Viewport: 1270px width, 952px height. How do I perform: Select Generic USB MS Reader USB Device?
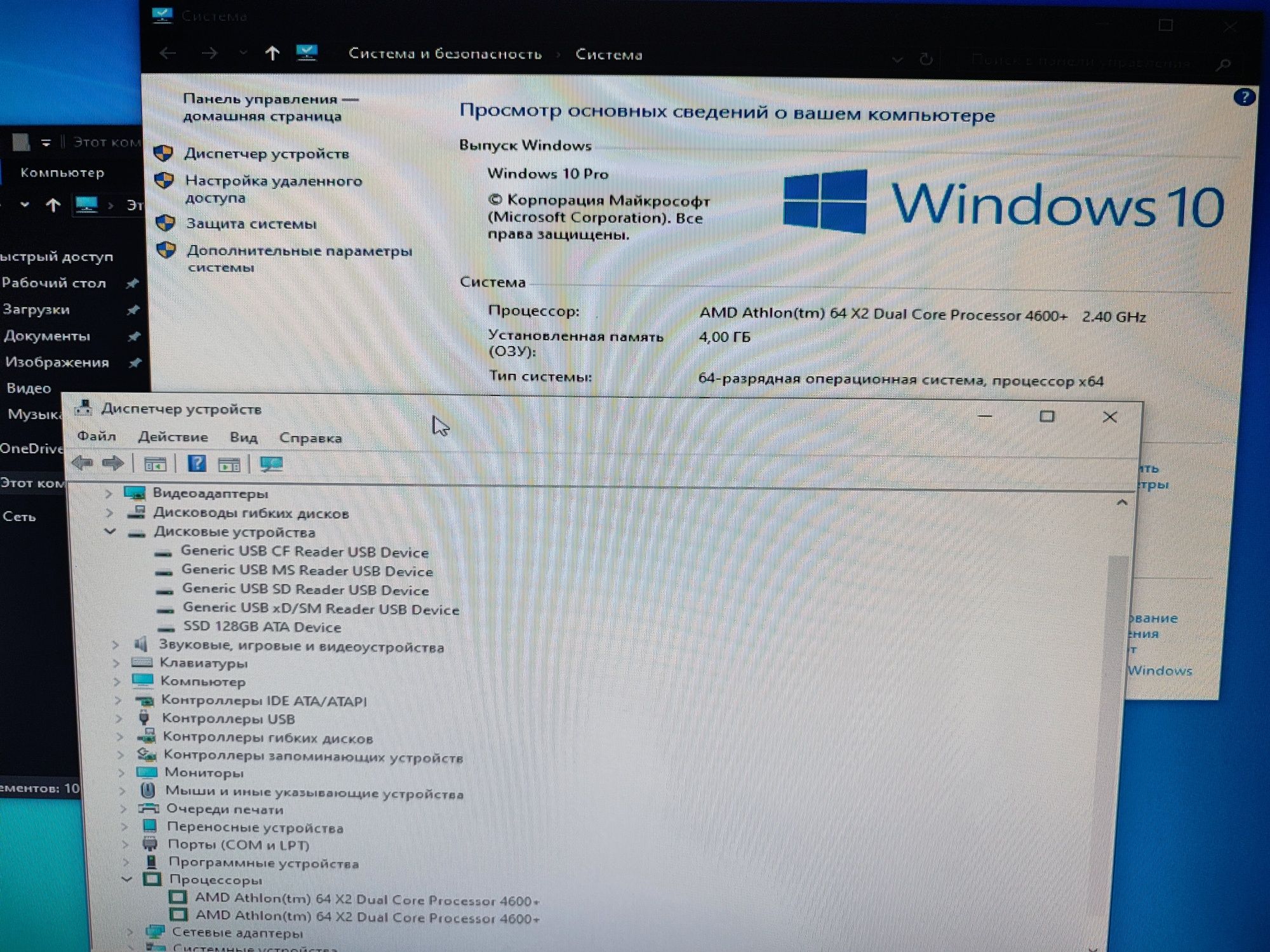point(307,571)
